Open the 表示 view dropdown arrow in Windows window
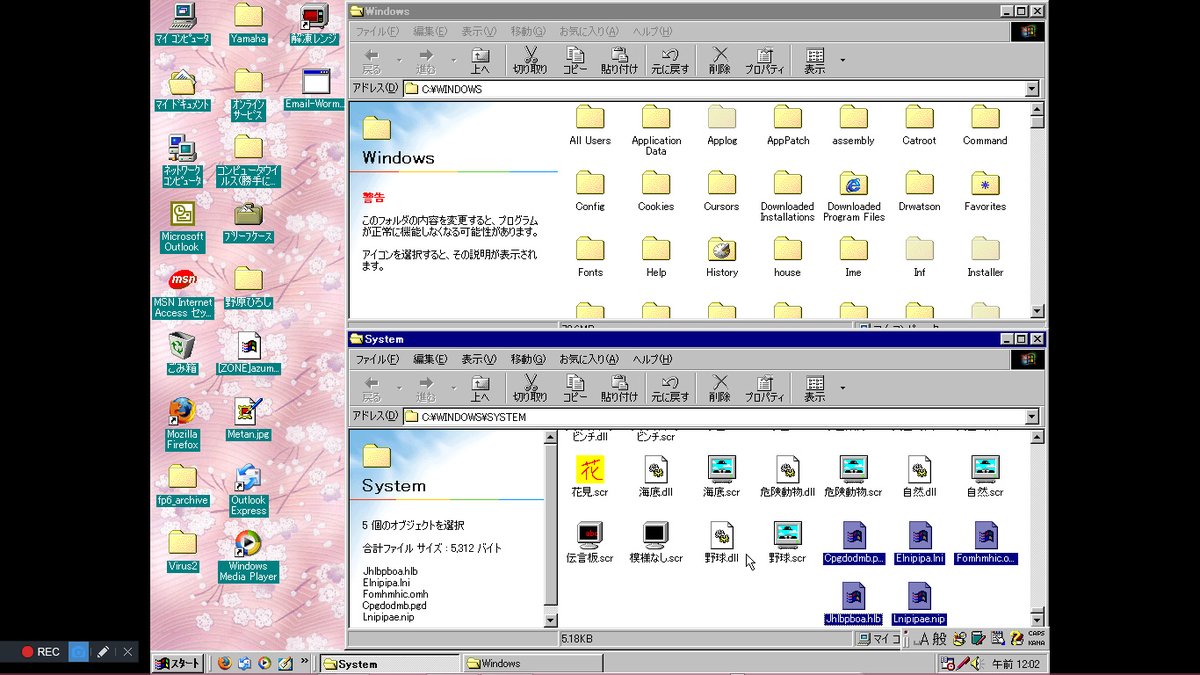The height and width of the screenshot is (675, 1200). point(842,60)
